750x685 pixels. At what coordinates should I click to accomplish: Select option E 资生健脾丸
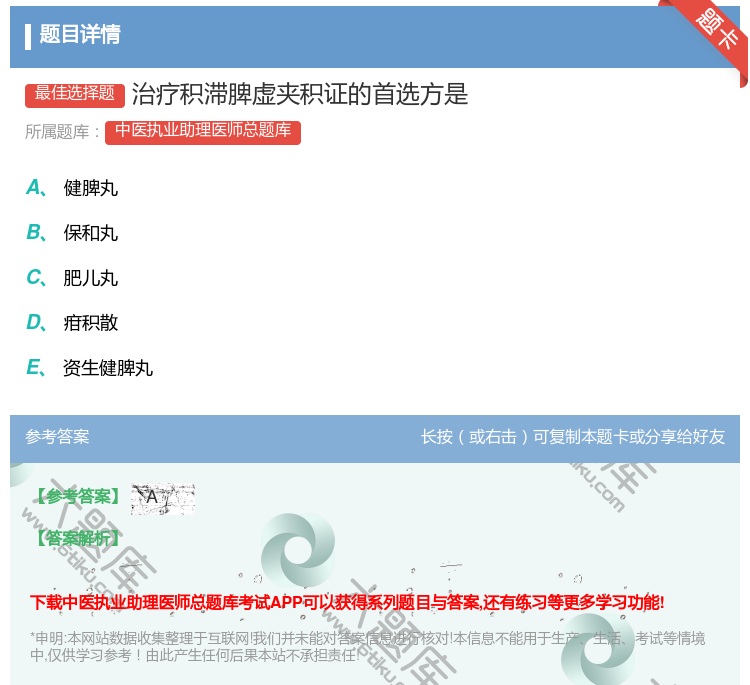(x=89, y=368)
